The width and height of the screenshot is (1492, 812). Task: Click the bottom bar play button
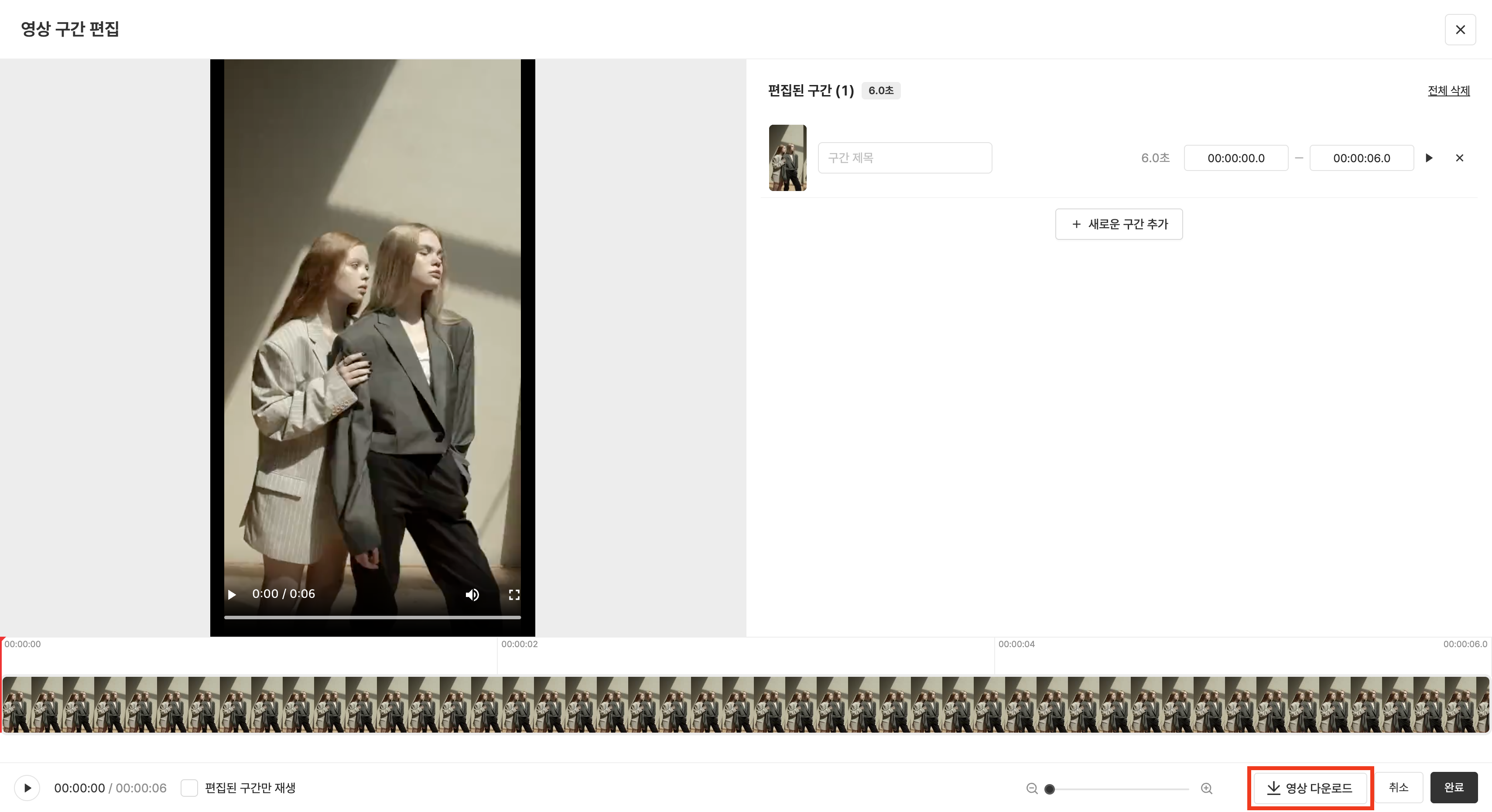27,788
